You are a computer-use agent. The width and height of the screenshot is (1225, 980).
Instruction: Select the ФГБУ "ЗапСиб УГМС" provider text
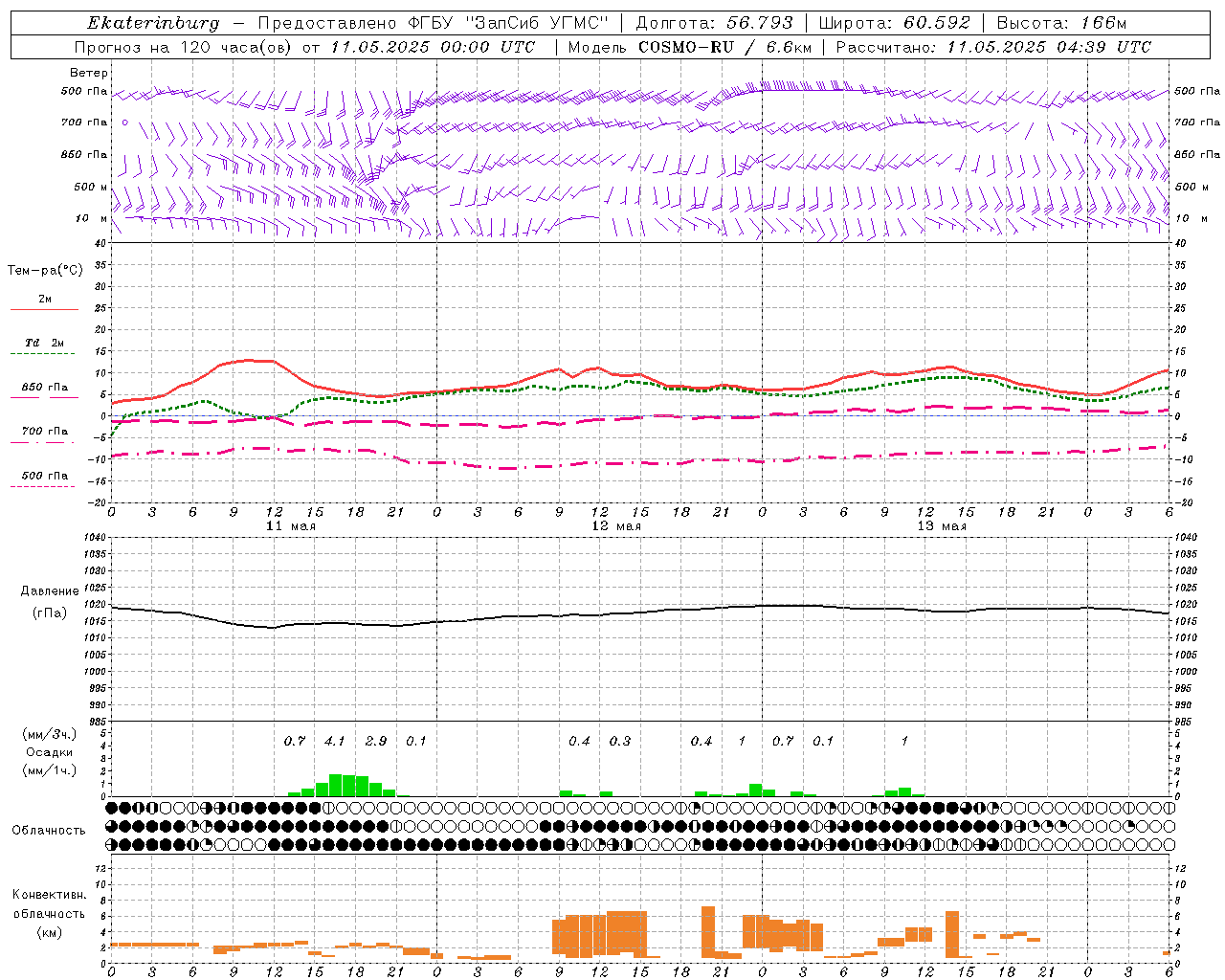(506, 23)
